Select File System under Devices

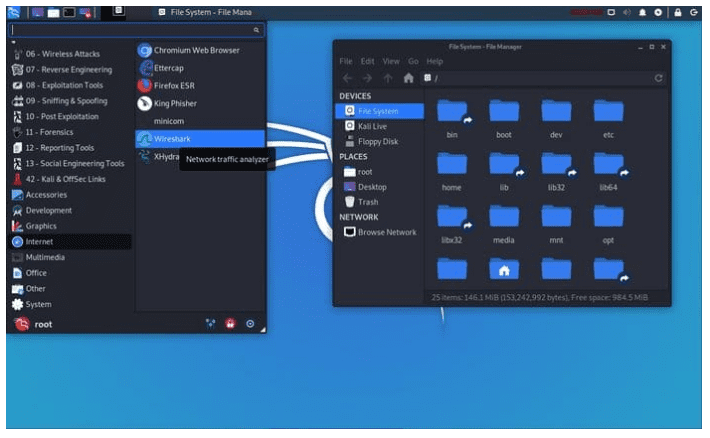379,111
